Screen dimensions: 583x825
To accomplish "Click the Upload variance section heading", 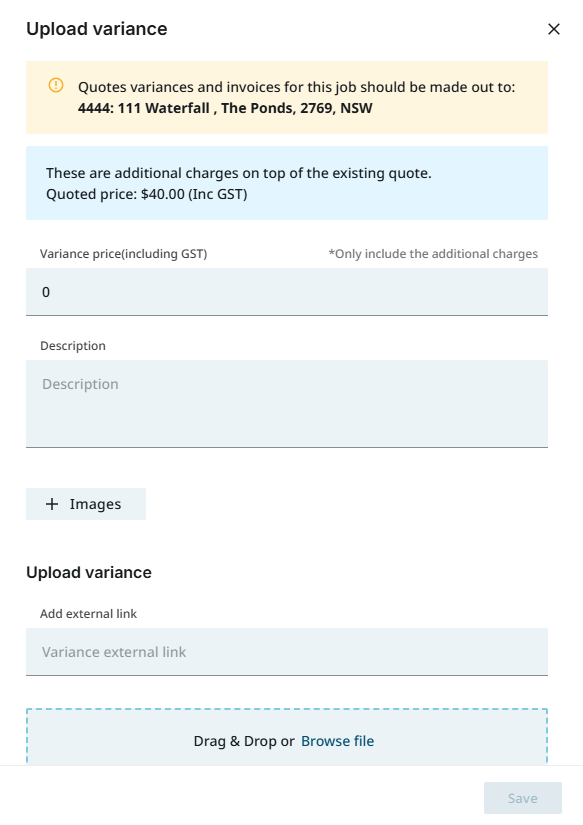I will 89,572.
